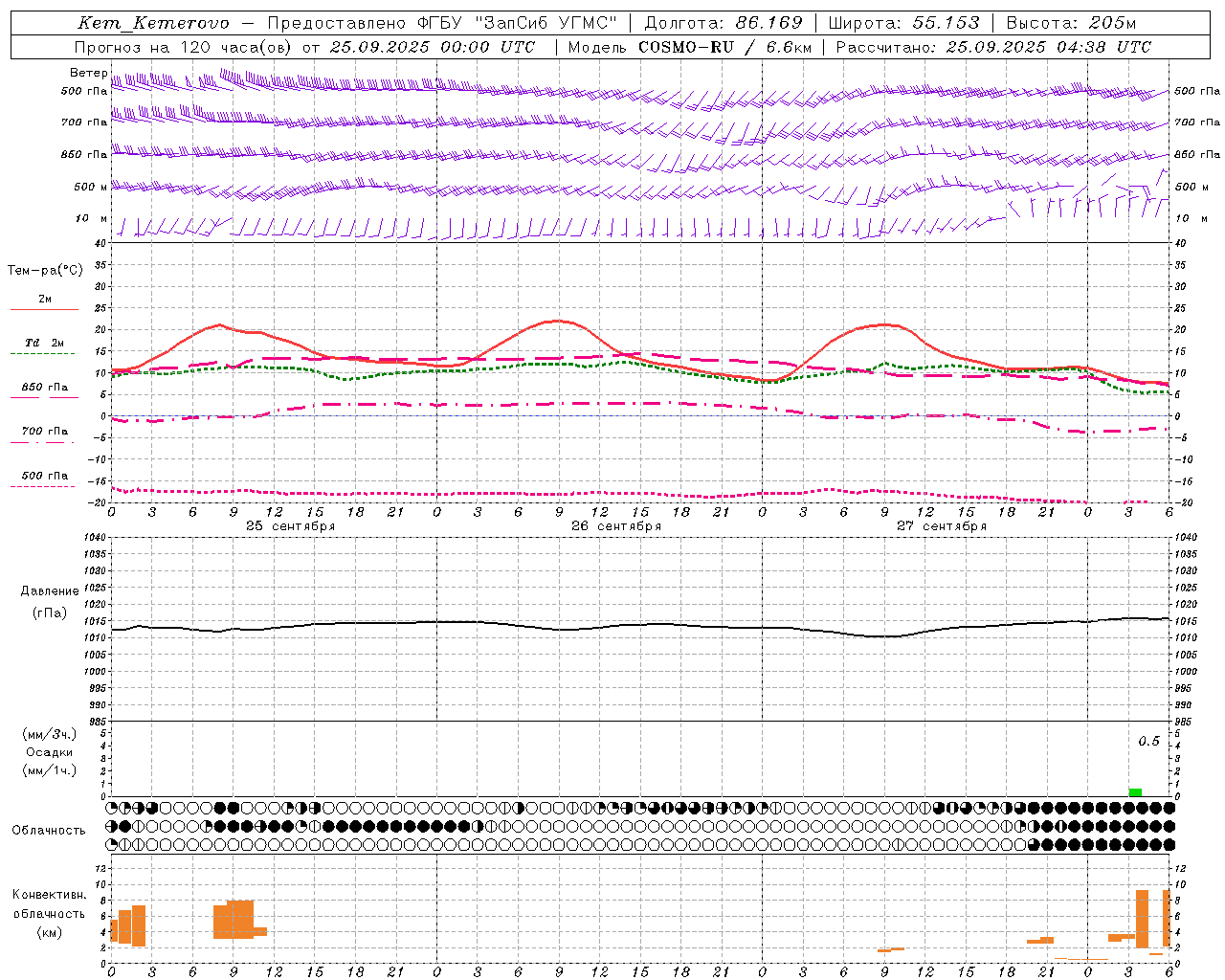Click the Облачность row label
The width and height of the screenshot is (1225, 980).
(x=49, y=830)
